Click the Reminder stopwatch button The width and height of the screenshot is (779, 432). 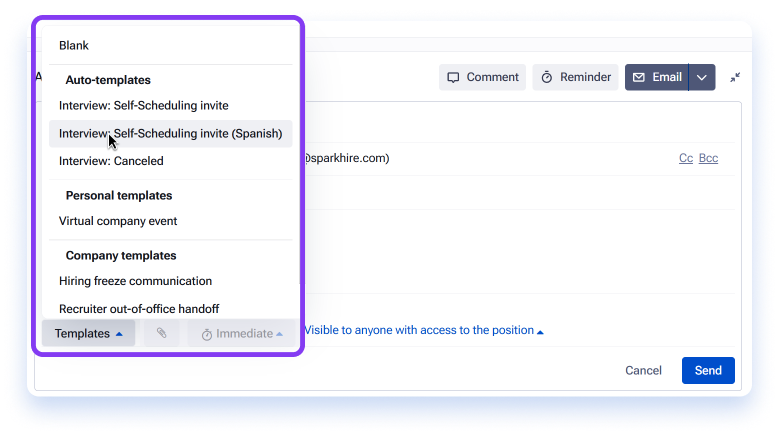pyautogui.click(x=575, y=77)
